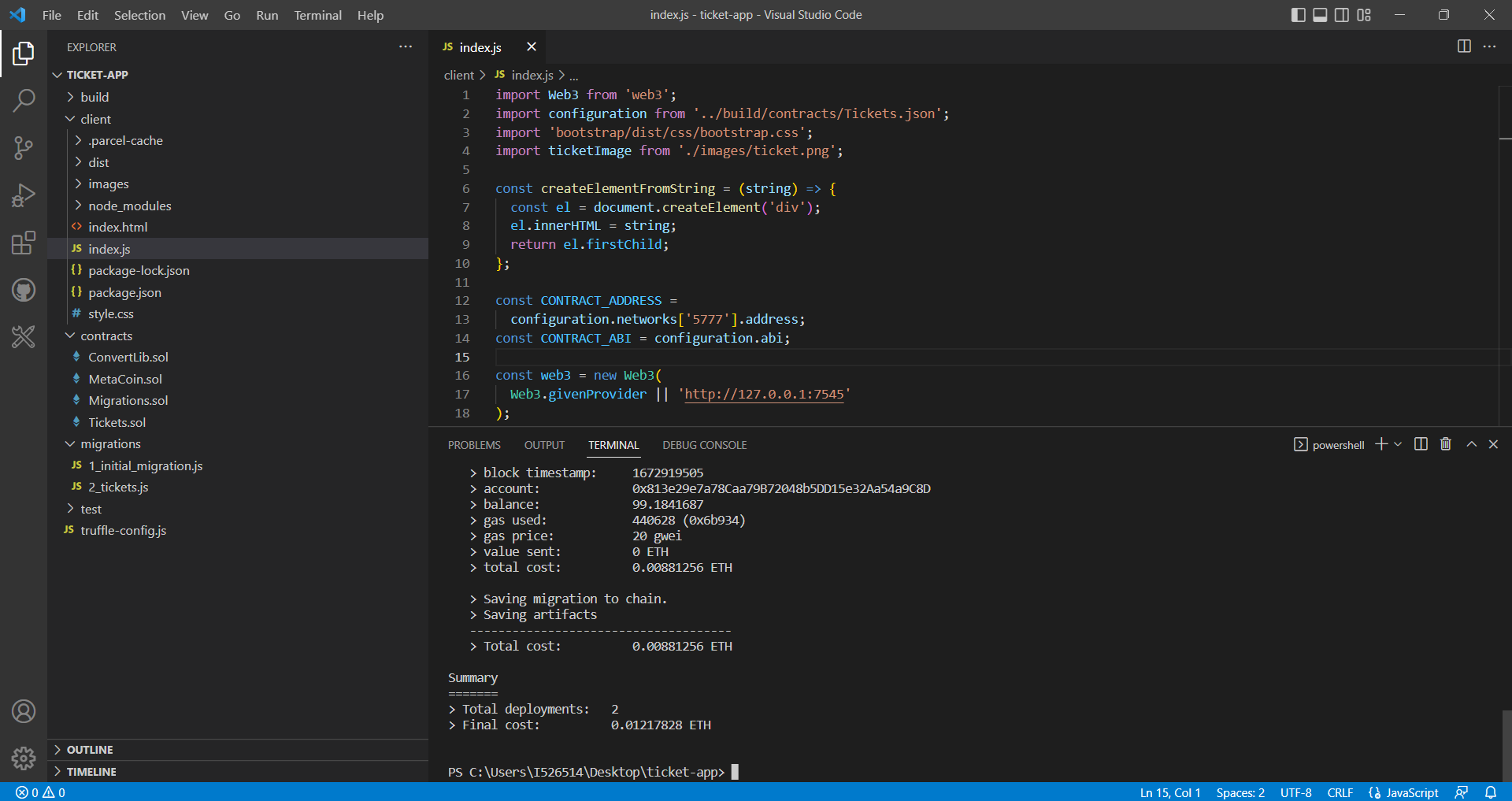Open the http://127.0.0.1:7545 link
The height and width of the screenshot is (801, 1512).
coord(764,395)
